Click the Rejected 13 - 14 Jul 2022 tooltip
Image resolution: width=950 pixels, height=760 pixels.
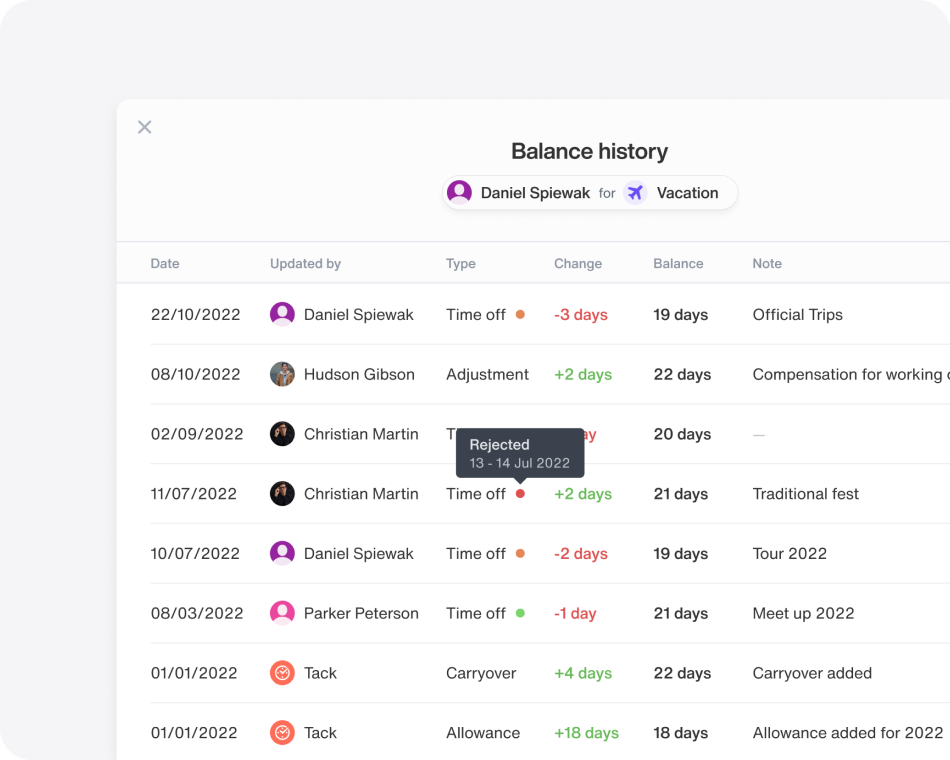[520, 453]
